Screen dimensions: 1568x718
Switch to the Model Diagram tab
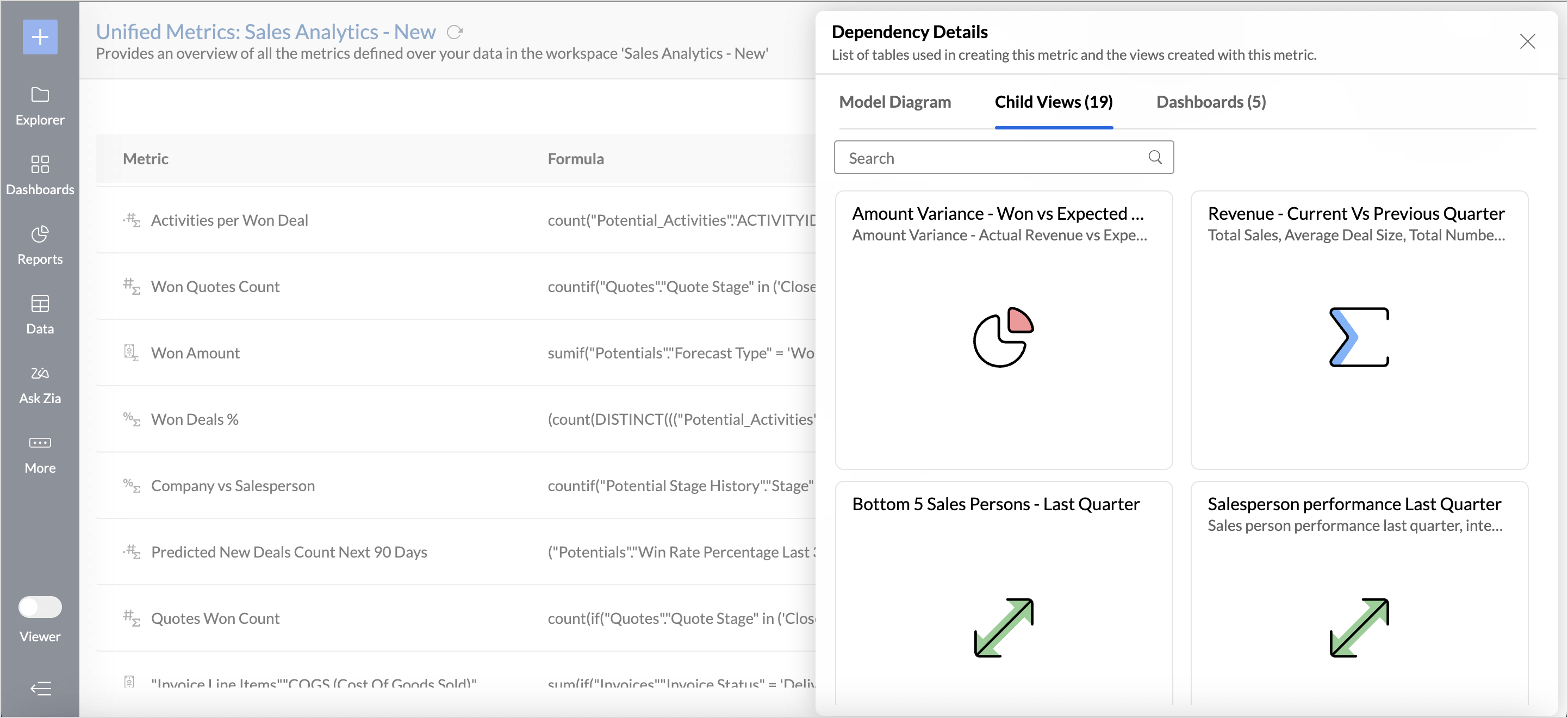[895, 102]
